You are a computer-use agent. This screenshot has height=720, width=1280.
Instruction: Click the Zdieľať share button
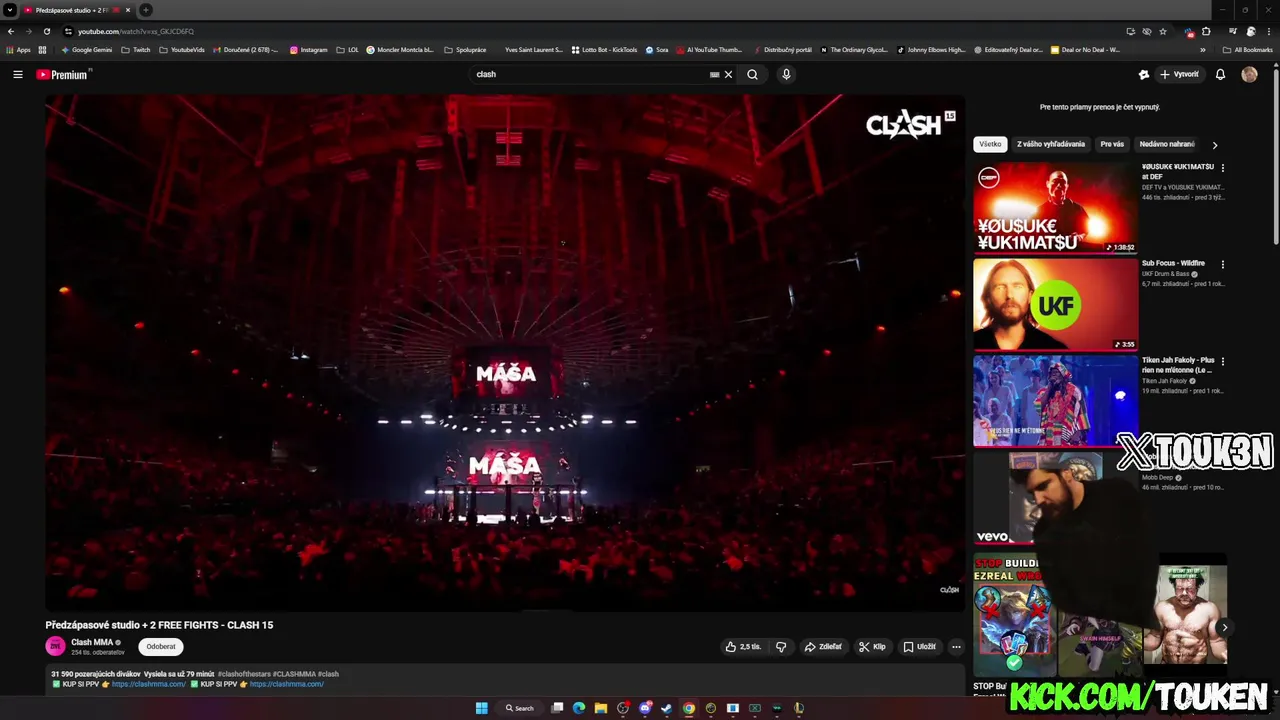(x=823, y=647)
